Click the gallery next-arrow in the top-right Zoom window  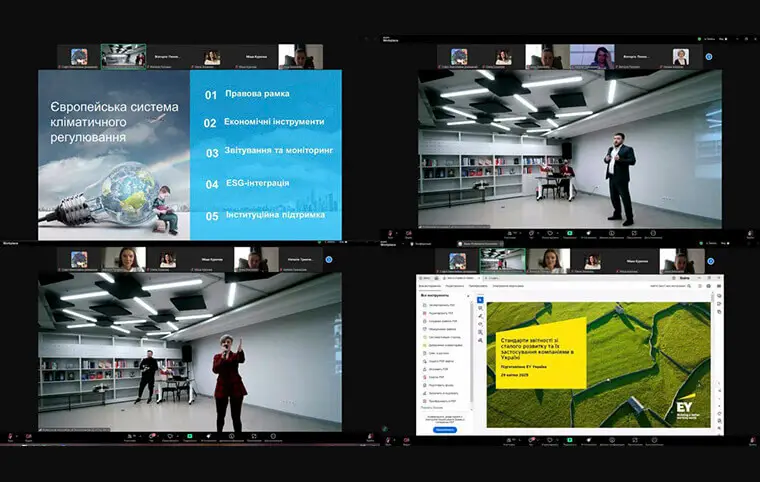pyautogui.click(x=708, y=57)
